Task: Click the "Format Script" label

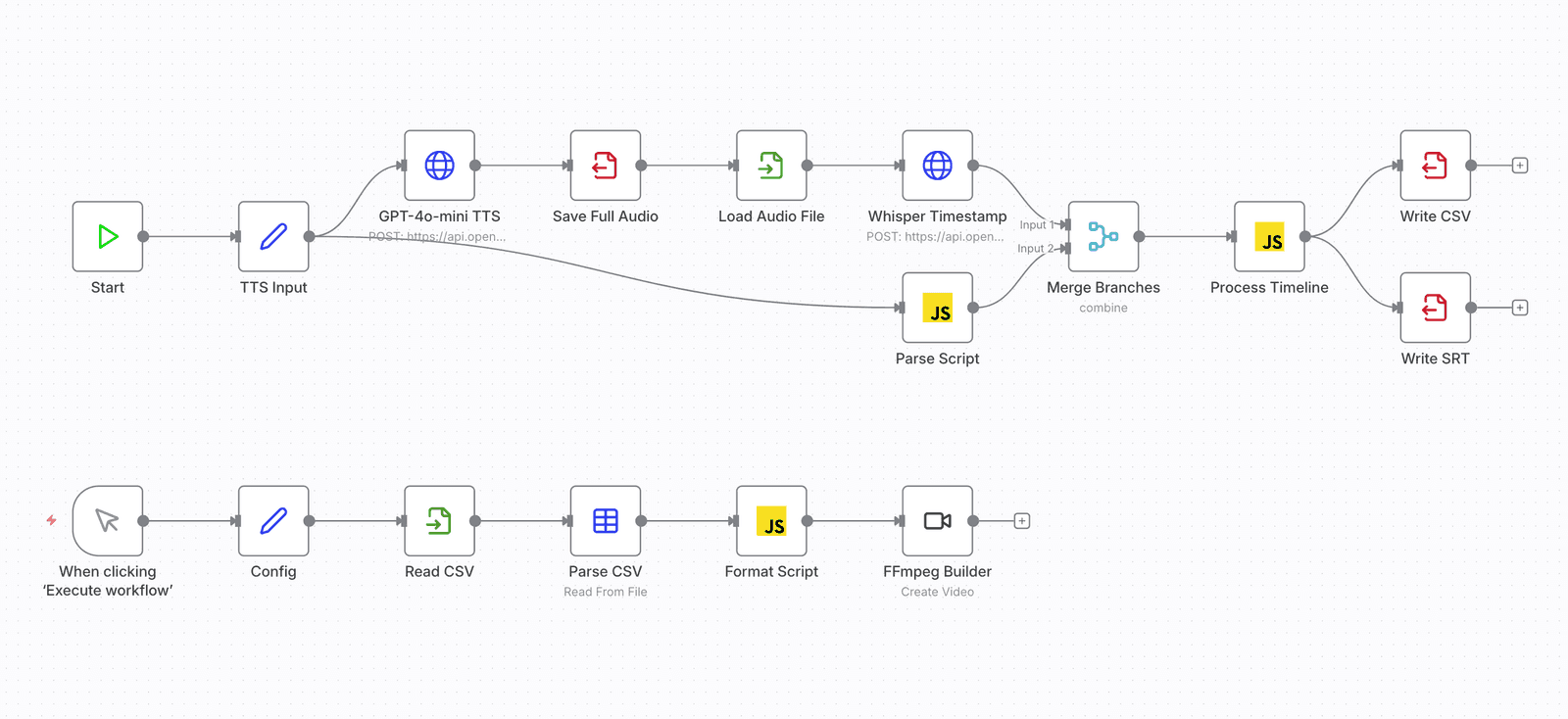Action: point(771,571)
